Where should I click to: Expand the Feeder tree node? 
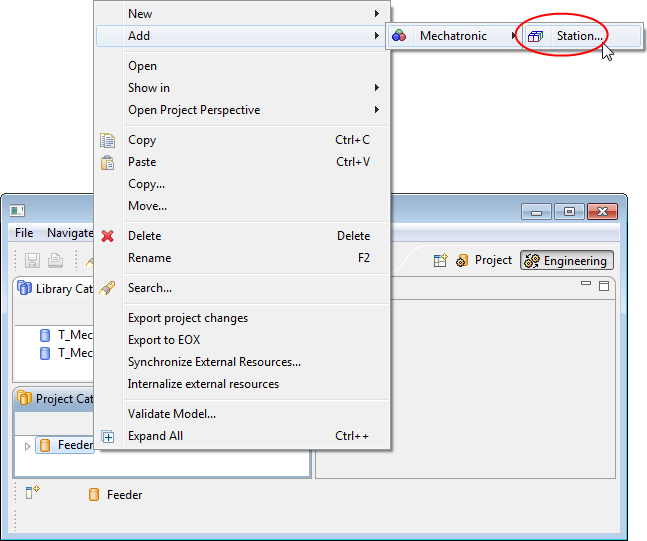point(27,446)
